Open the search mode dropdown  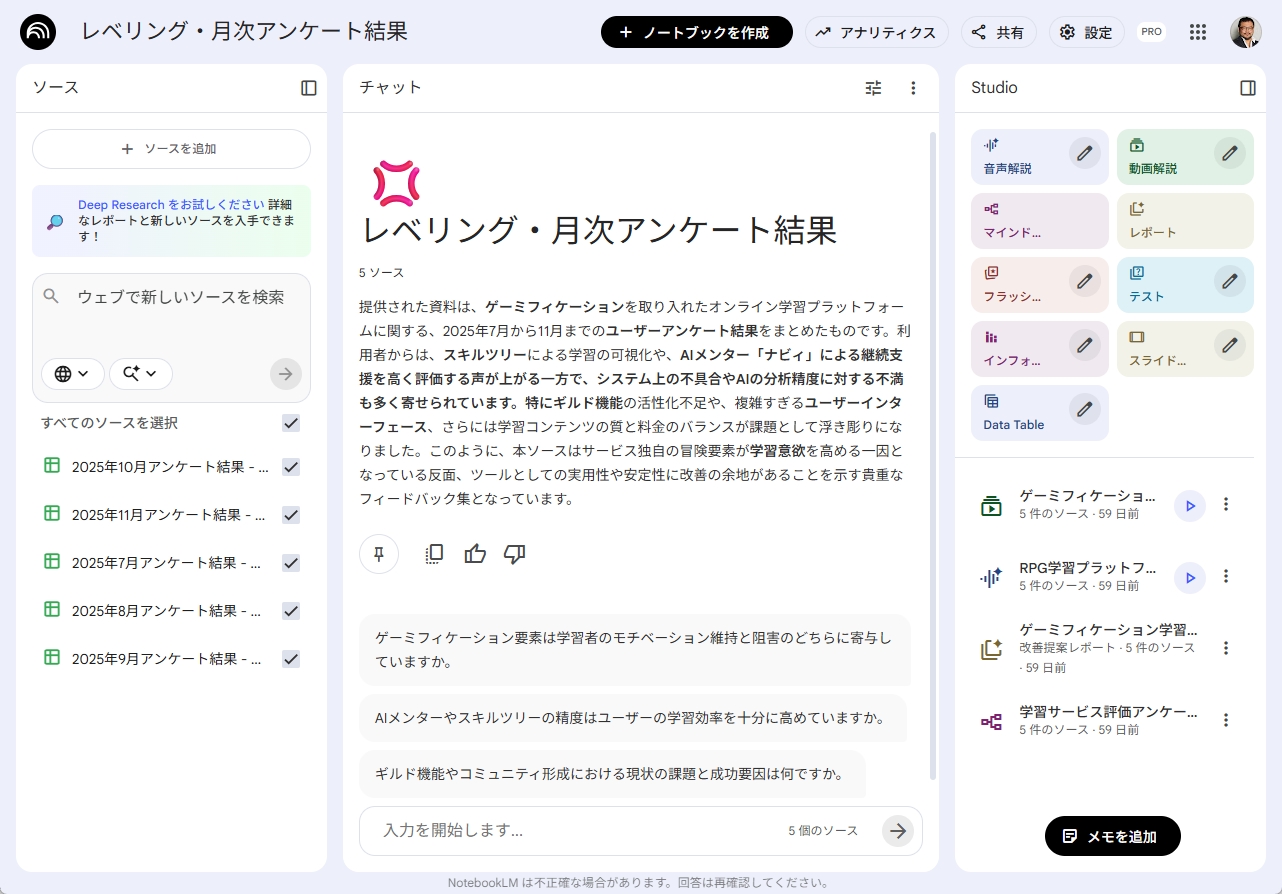141,374
